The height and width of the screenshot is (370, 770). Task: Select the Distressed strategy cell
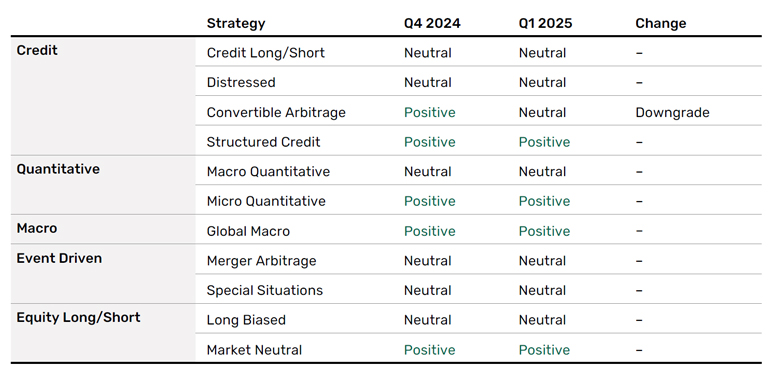[241, 83]
